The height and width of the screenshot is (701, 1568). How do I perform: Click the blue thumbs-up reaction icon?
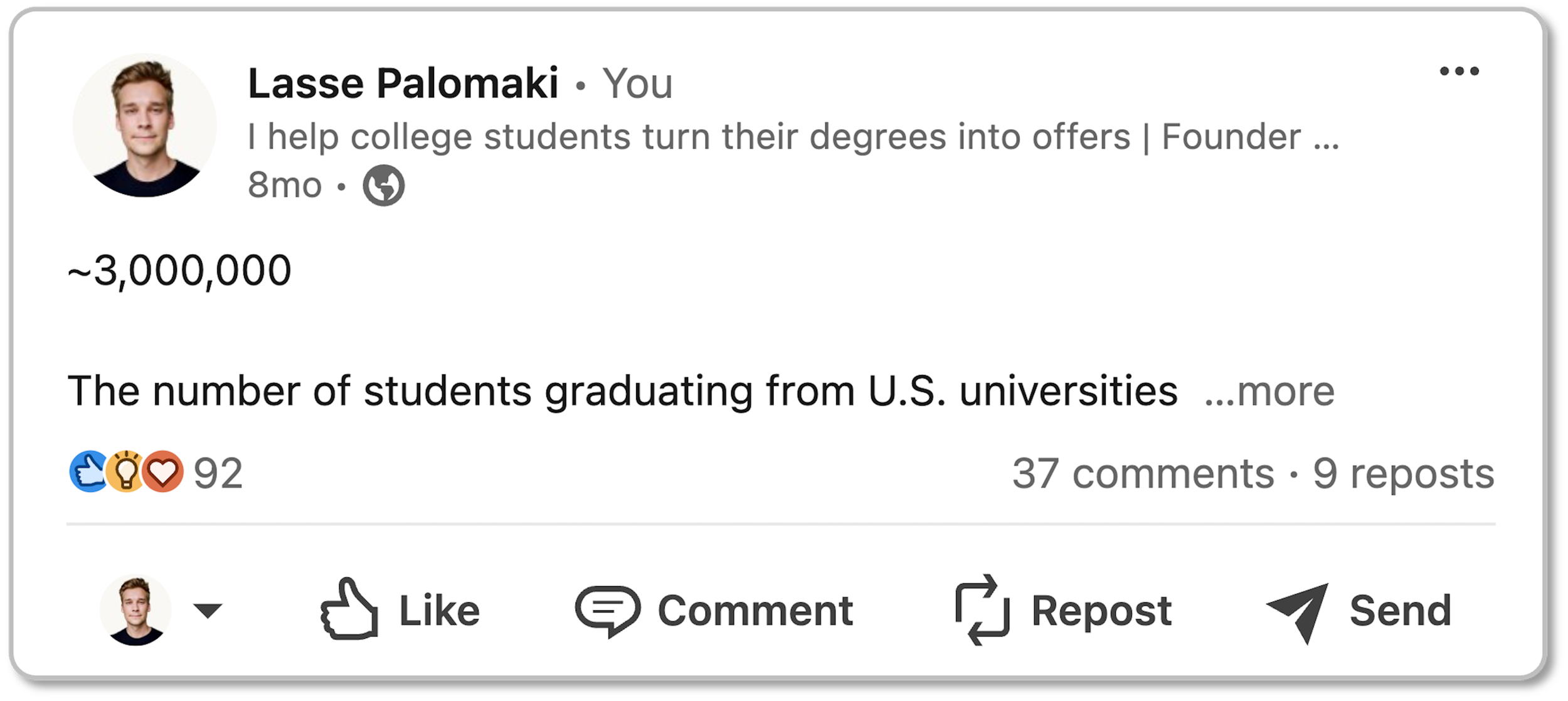click(90, 472)
